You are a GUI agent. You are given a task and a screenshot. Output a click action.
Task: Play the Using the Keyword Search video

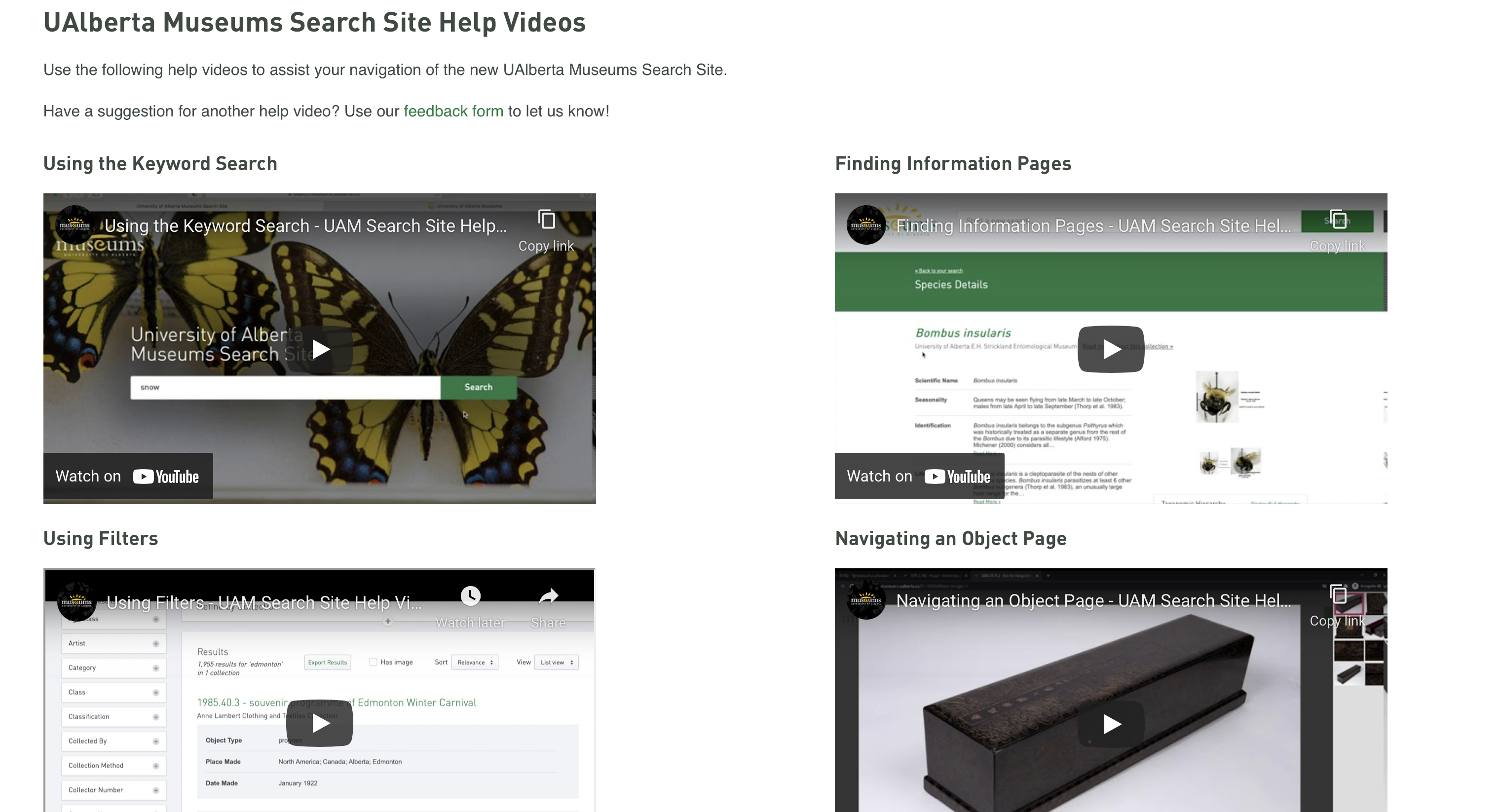click(x=320, y=349)
